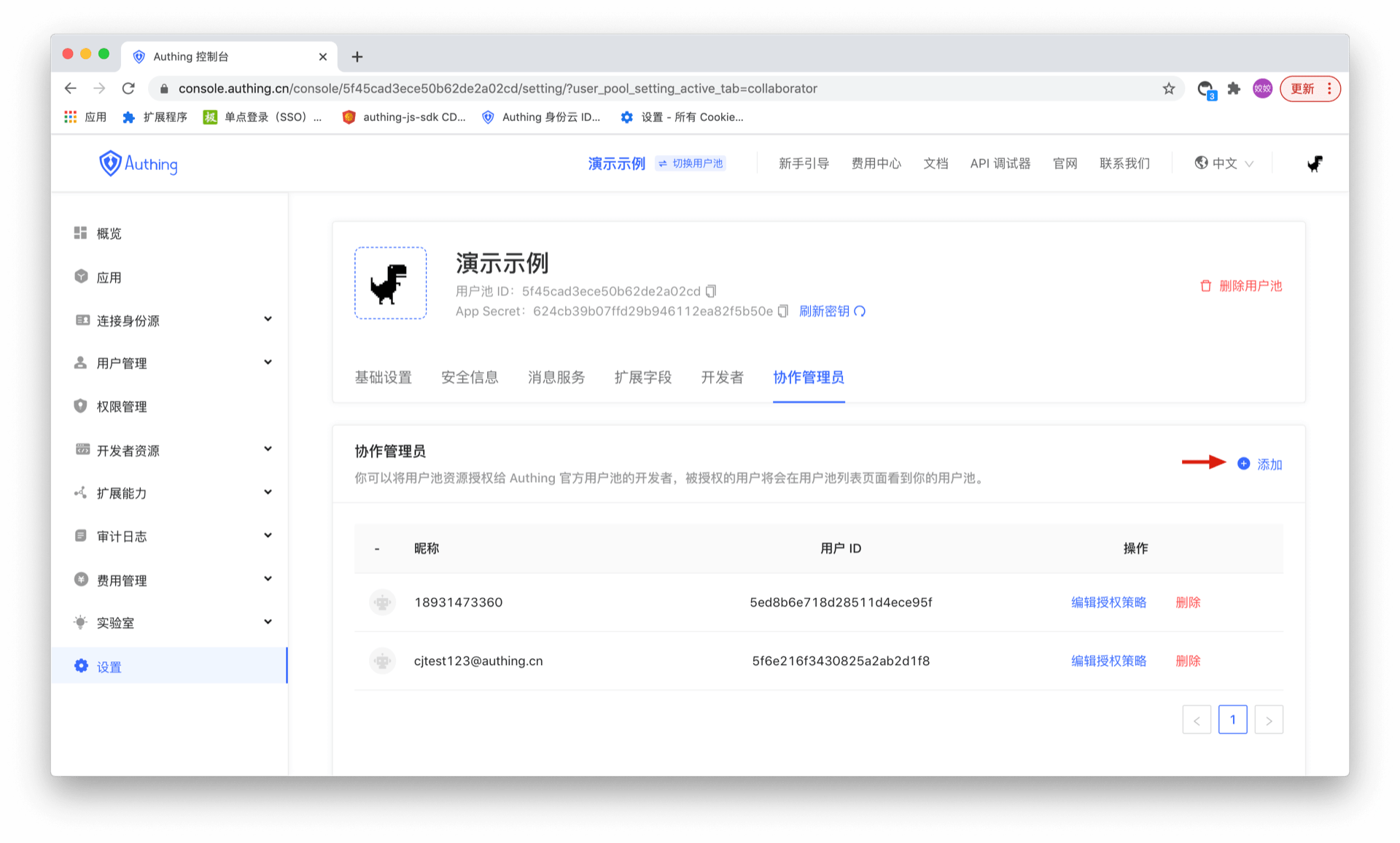1400x843 pixels.
Task: Expand the 用户管理 sidebar section
Action: [x=268, y=362]
